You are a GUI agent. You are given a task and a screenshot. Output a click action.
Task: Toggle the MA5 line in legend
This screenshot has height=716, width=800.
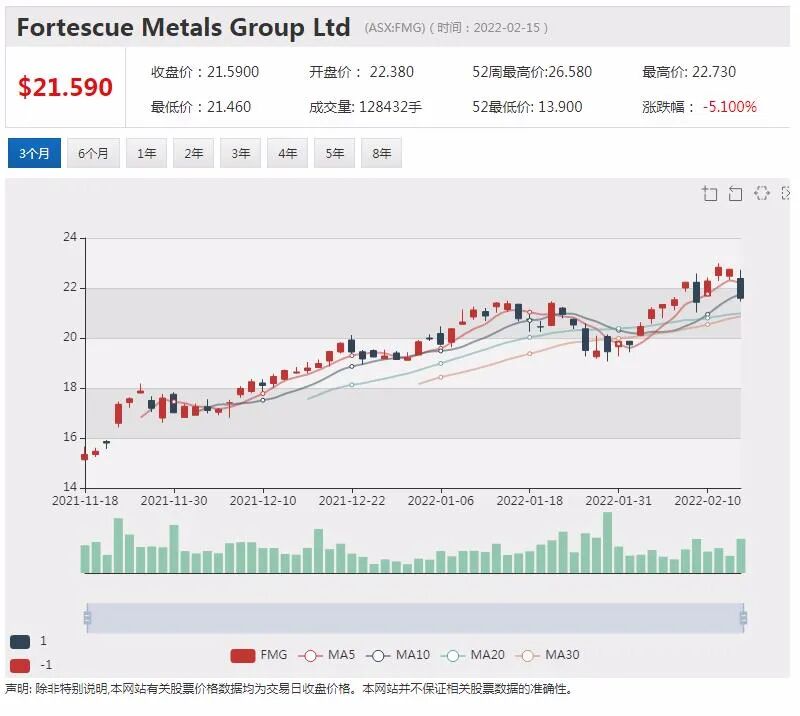point(327,655)
